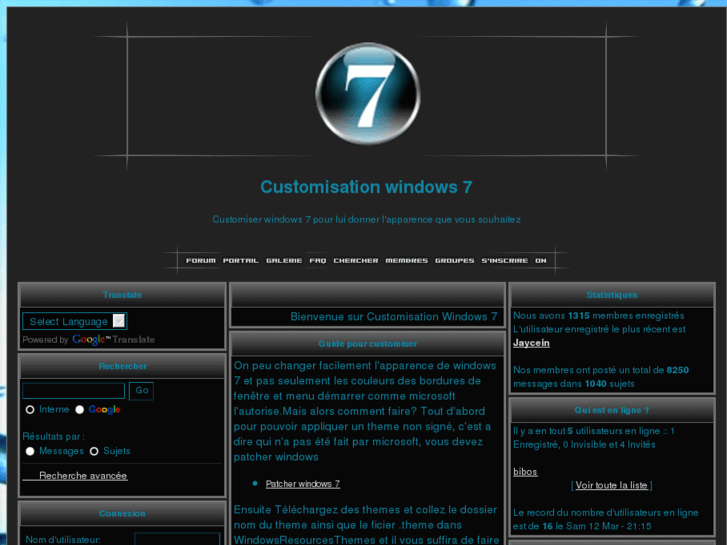Focus the Rechercher search text field

(74, 391)
